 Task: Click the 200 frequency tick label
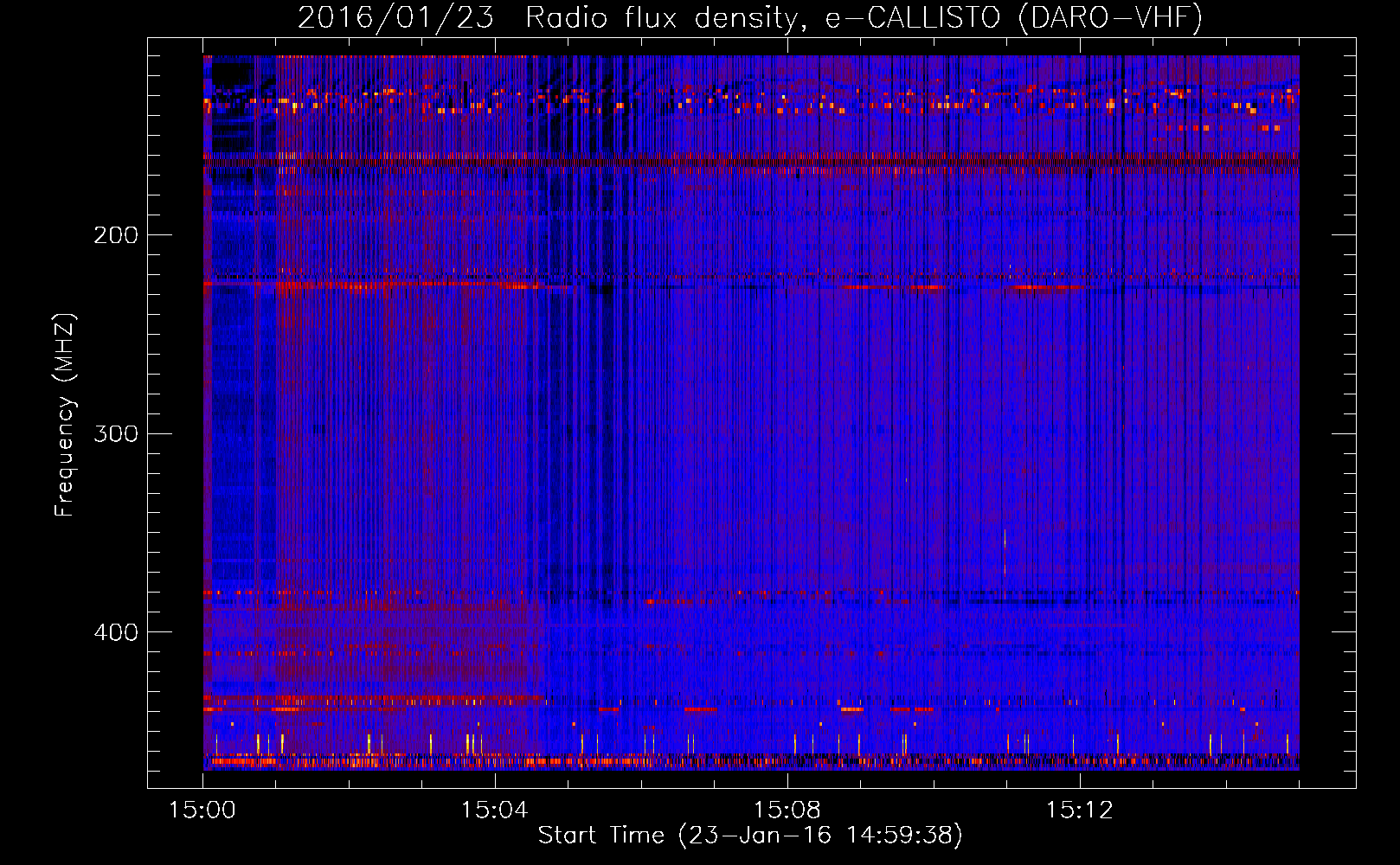116,235
